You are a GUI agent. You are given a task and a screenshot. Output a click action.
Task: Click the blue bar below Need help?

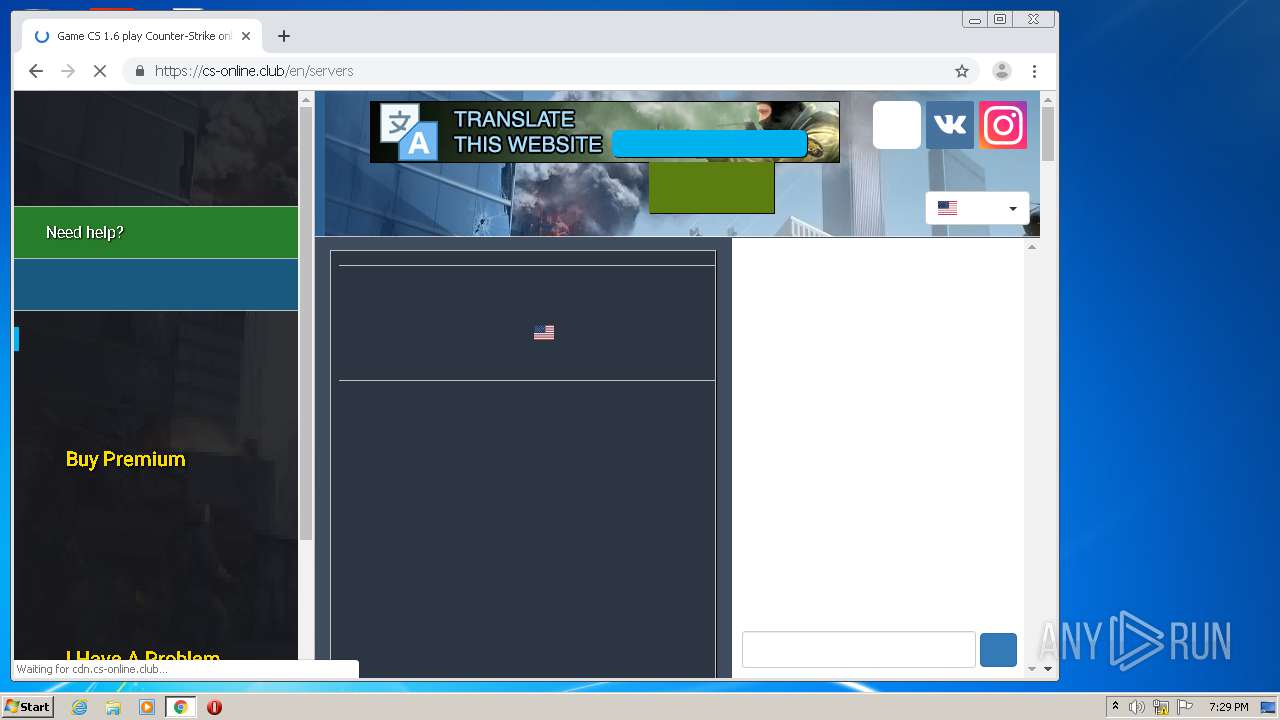pyautogui.click(x=156, y=285)
